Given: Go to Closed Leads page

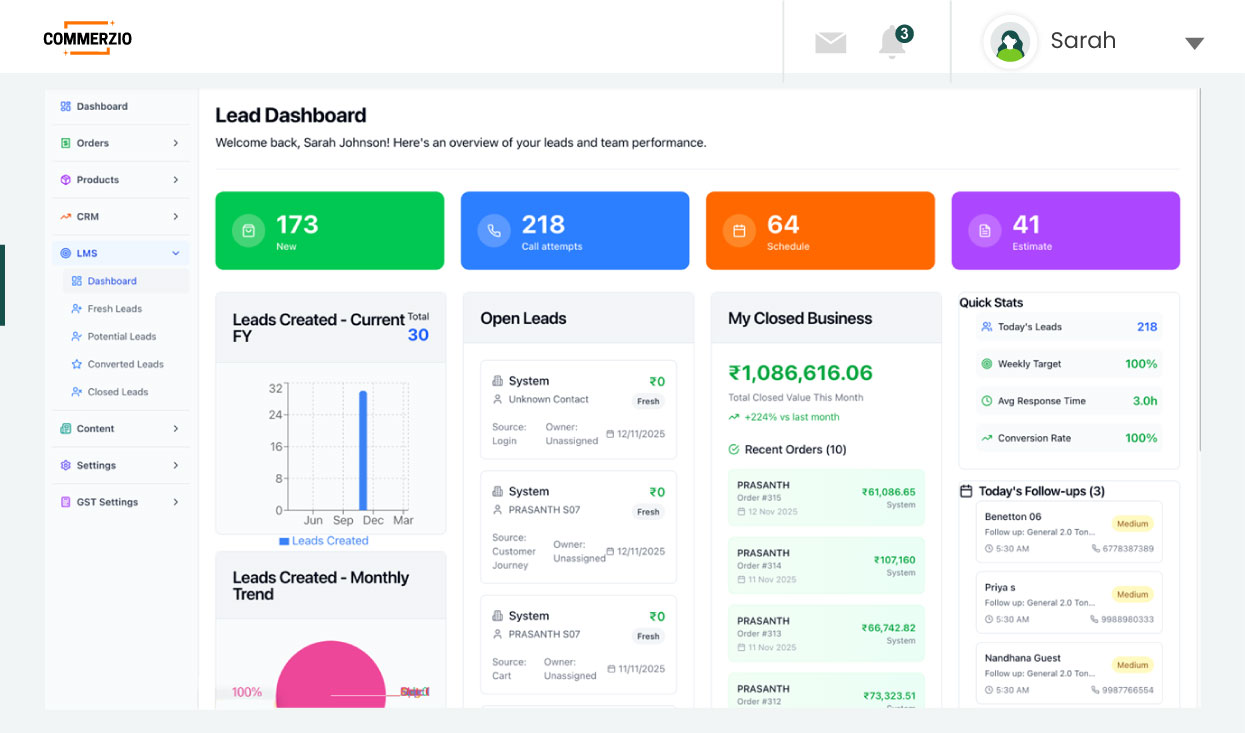Looking at the screenshot, I should (x=117, y=392).
